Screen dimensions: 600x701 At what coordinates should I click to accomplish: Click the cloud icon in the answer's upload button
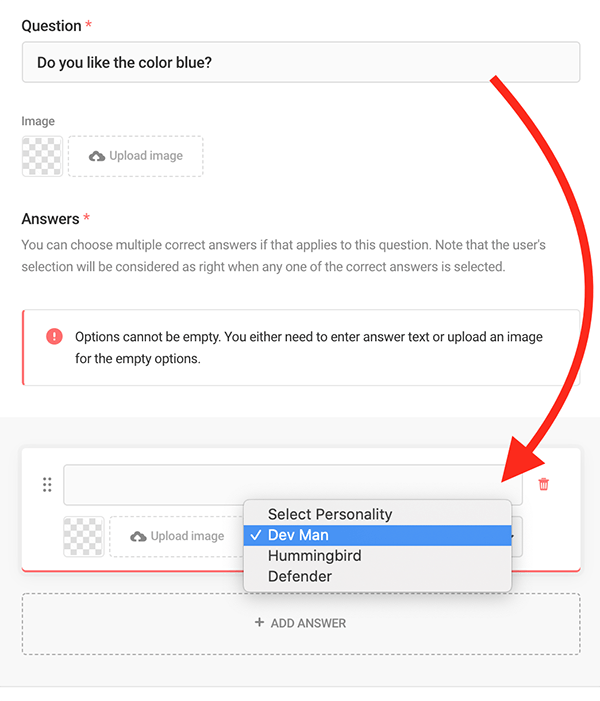point(138,536)
